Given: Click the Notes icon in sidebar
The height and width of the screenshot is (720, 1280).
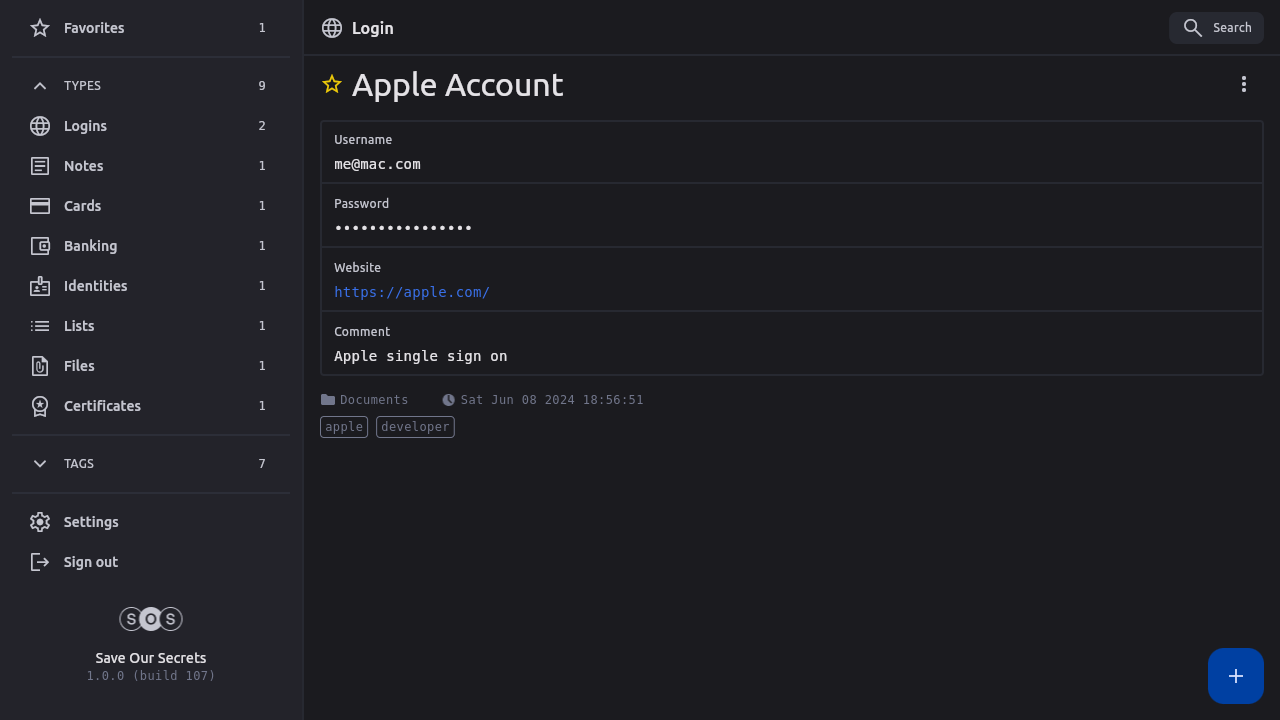Looking at the screenshot, I should pyautogui.click(x=40, y=166).
